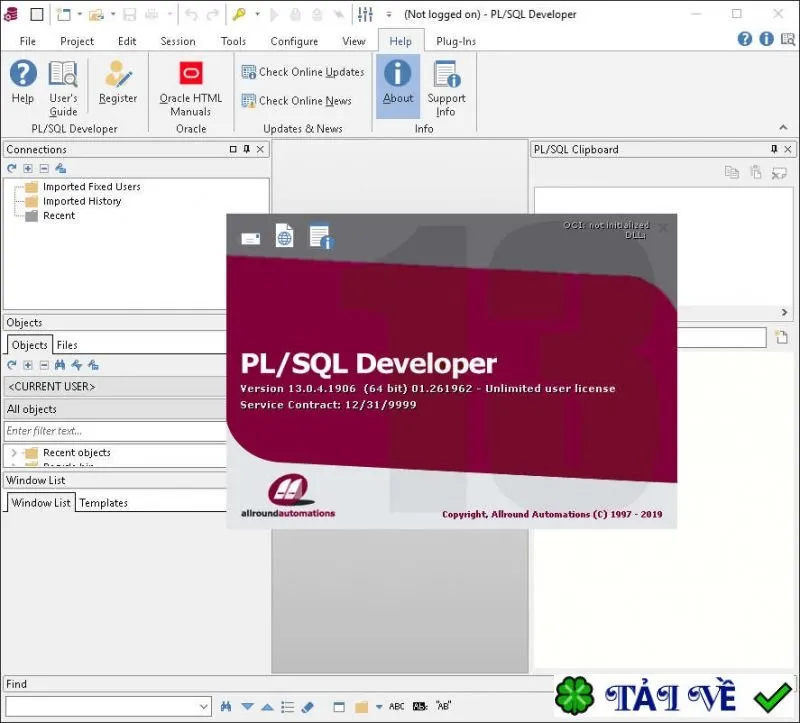The width and height of the screenshot is (800, 723).
Task: Toggle pin on PL/SQL Clipboard panel
Action: (774, 149)
